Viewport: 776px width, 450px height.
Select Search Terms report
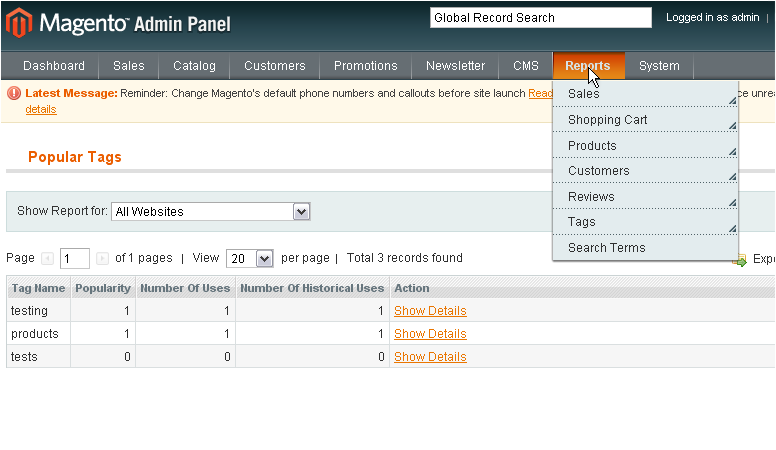(607, 248)
